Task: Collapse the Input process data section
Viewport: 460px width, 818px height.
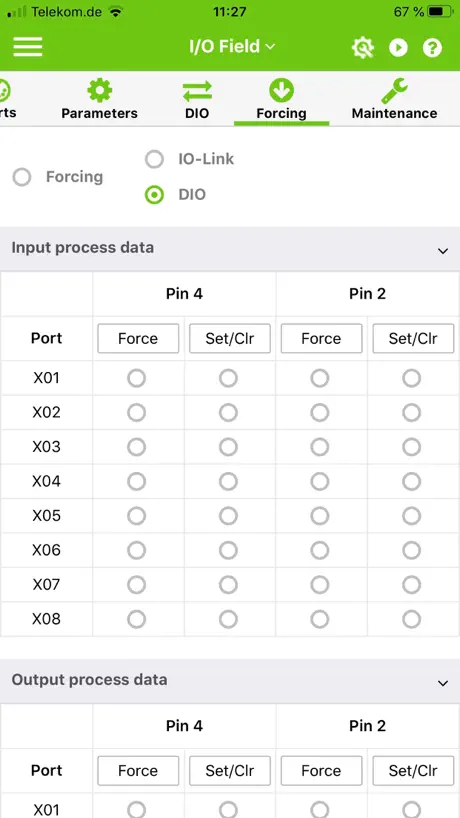Action: 443,251
